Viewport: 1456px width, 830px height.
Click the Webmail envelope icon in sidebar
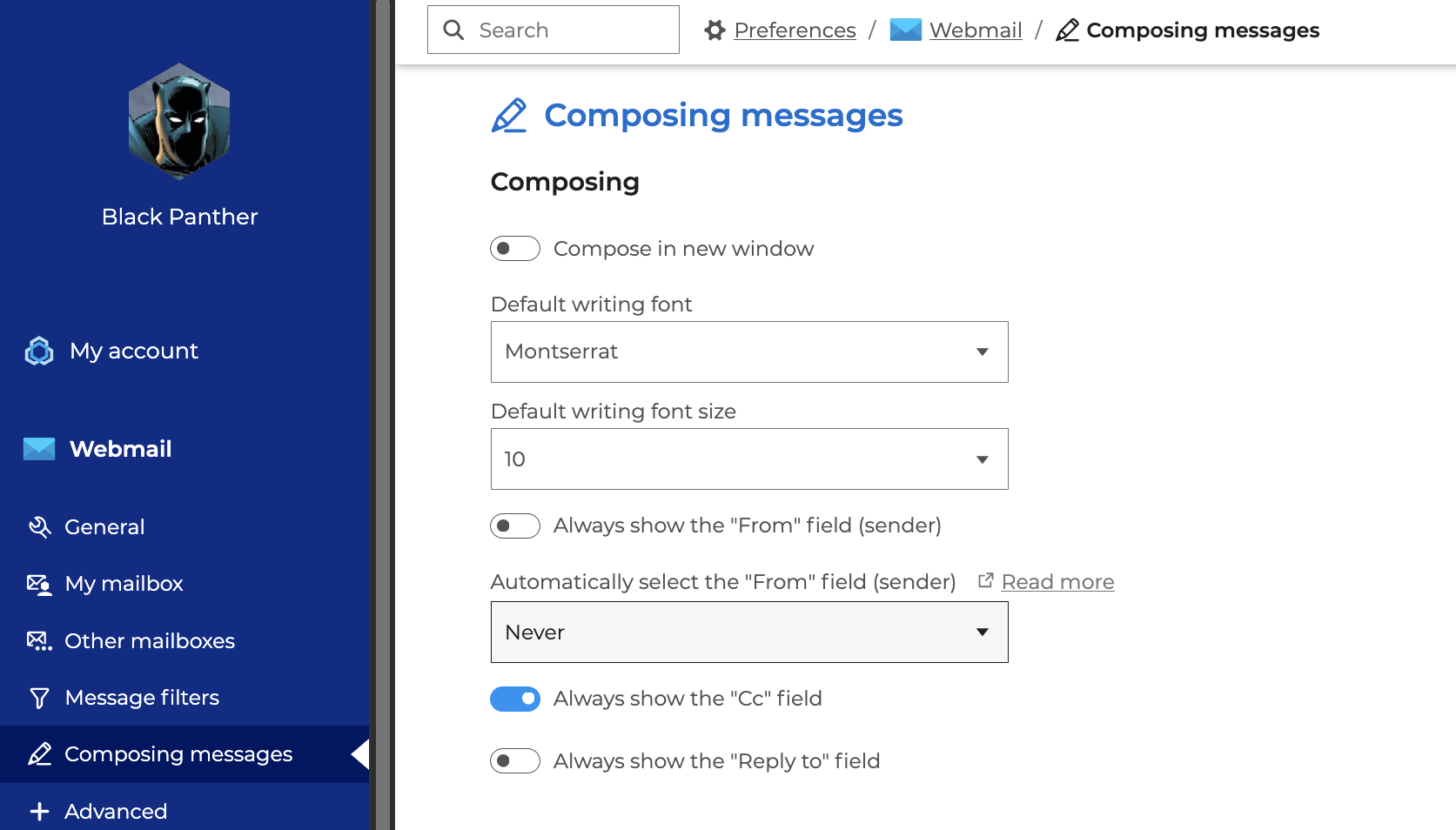coord(39,449)
